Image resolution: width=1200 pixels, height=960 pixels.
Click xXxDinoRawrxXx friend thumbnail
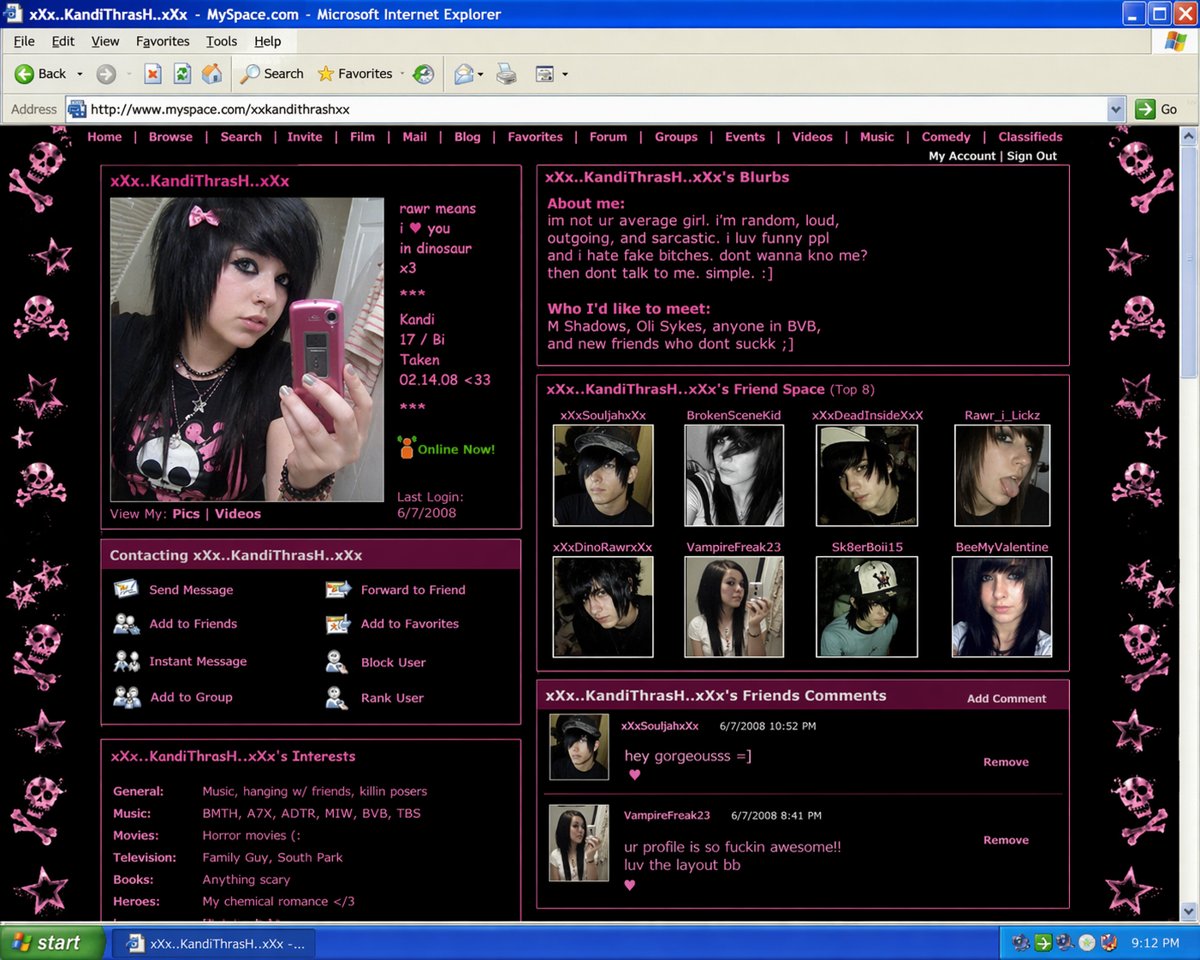click(603, 607)
